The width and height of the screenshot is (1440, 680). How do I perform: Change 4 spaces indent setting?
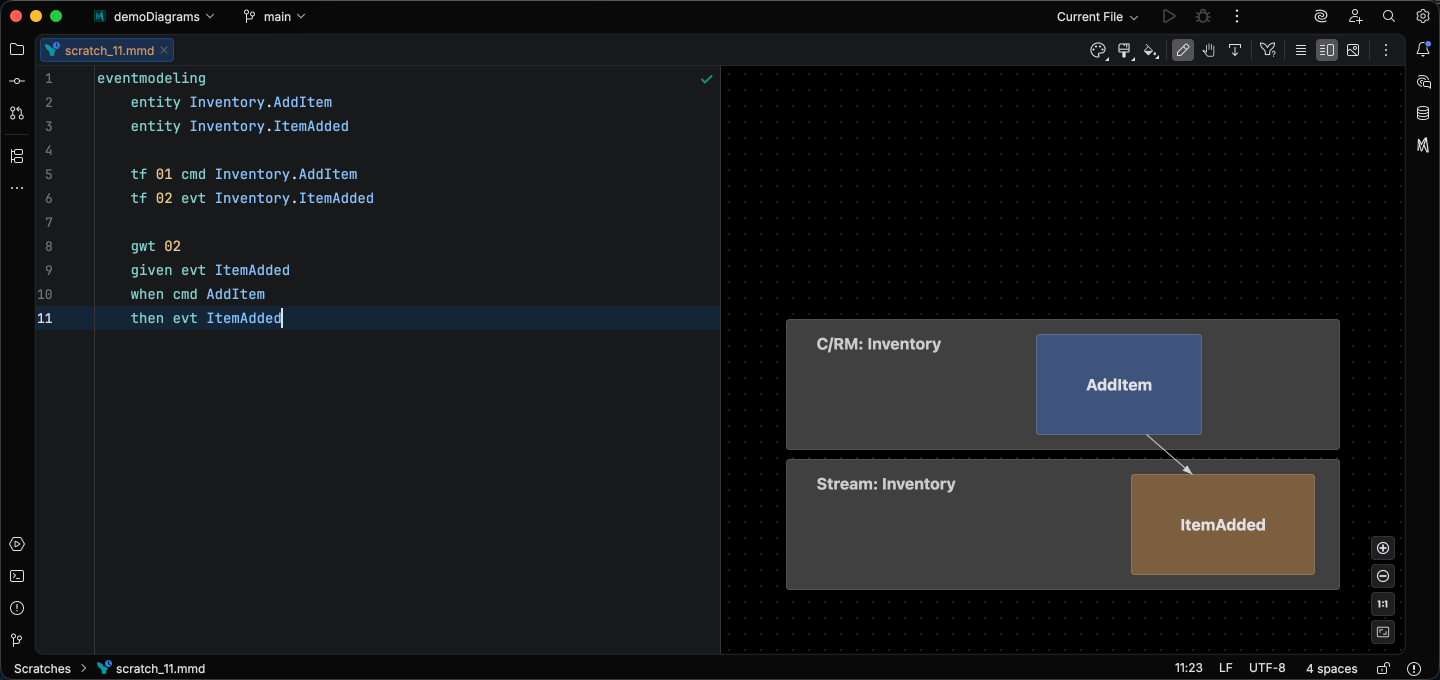click(1332, 668)
